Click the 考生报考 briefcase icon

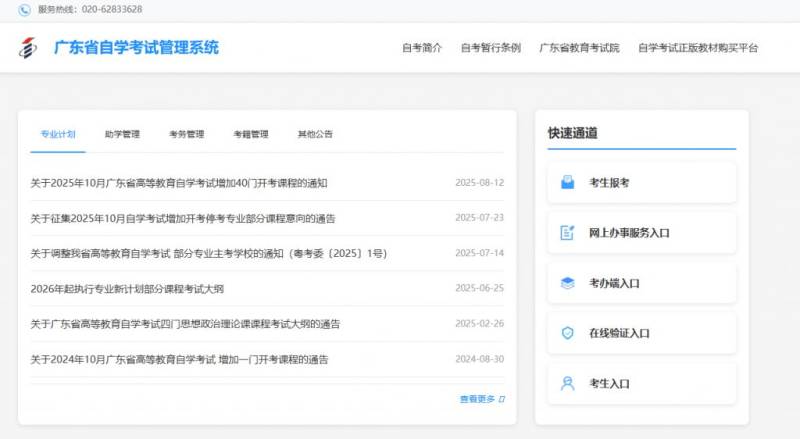point(567,182)
